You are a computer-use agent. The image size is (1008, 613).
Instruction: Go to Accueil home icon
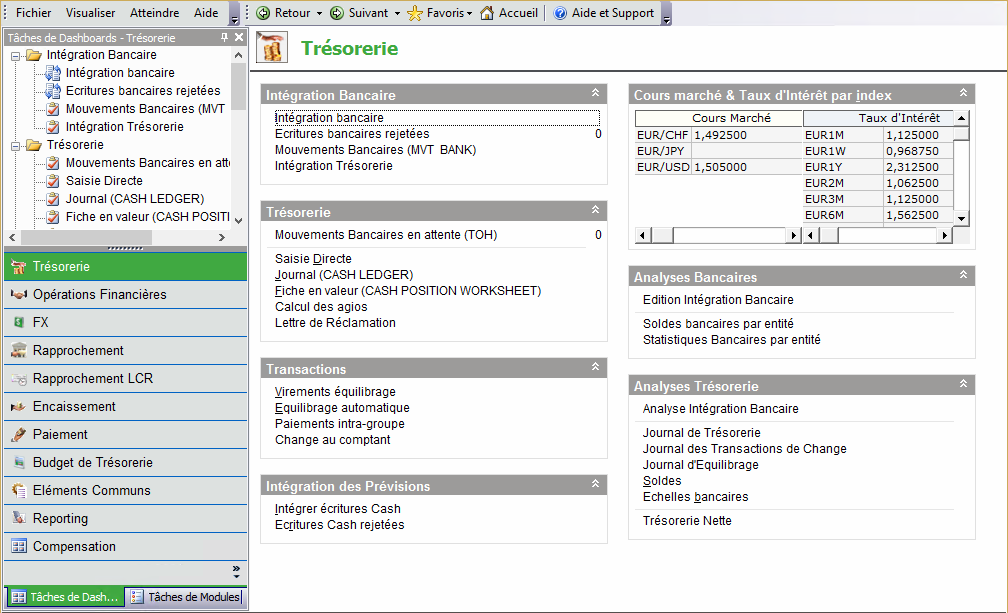pyautogui.click(x=487, y=13)
